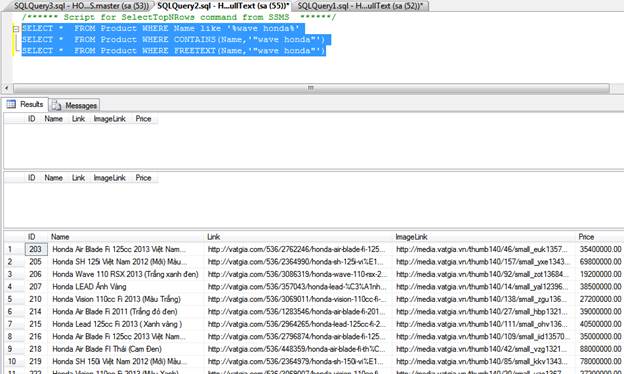Select the Honda Lead 125cc Fi 2013 name cell
624x374 pixels.
click(126, 324)
